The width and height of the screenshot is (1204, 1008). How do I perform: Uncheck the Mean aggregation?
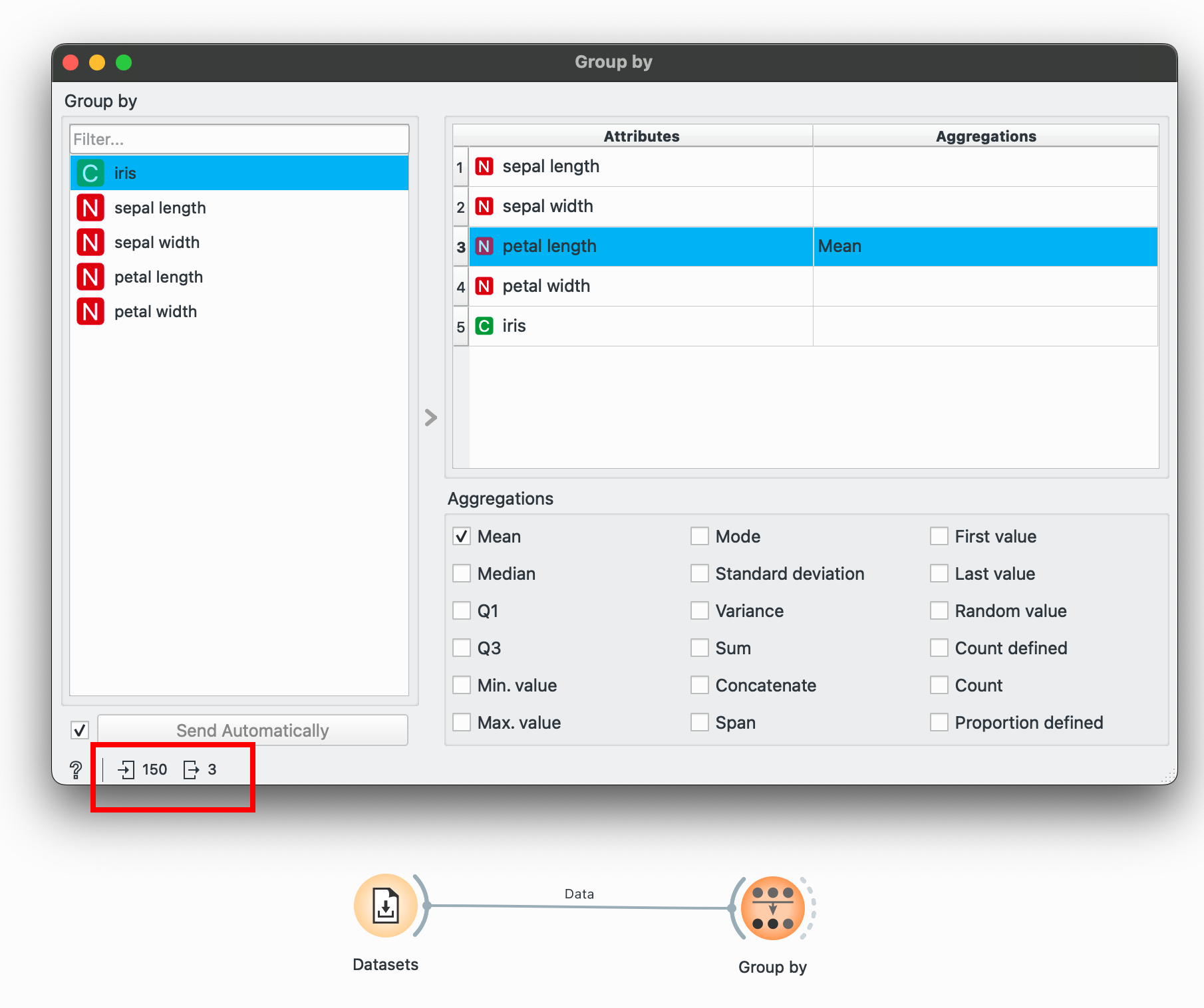[x=462, y=537]
